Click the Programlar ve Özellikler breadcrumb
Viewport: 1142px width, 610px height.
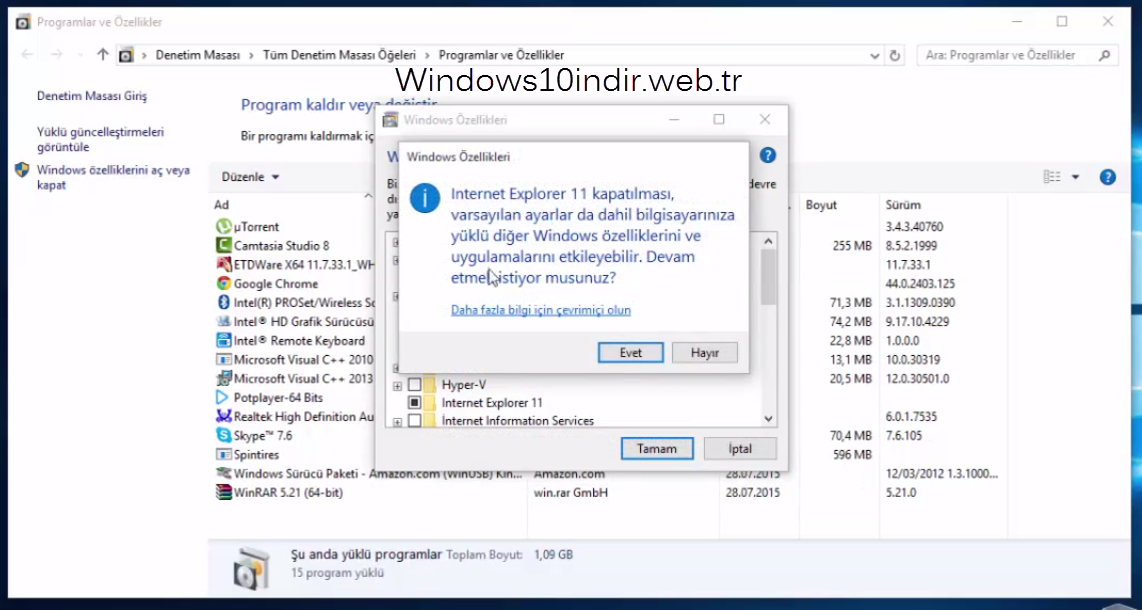tap(501, 55)
